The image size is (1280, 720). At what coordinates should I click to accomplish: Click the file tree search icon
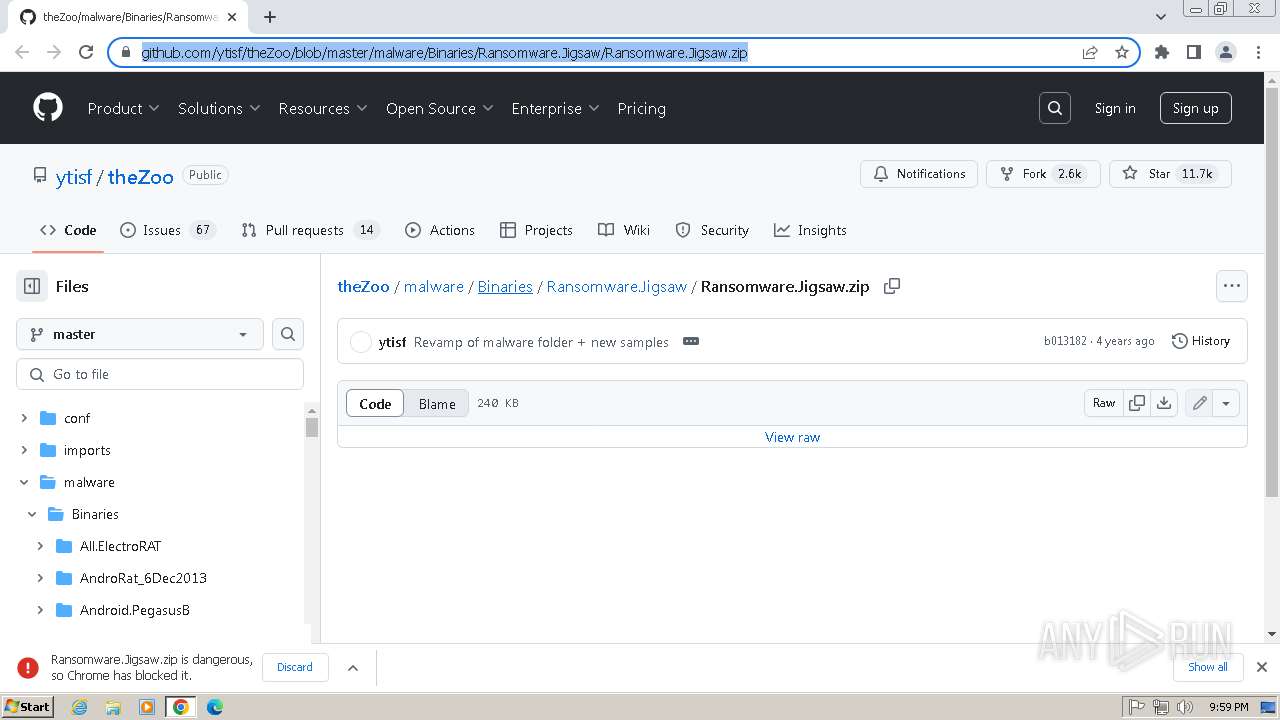(x=288, y=334)
